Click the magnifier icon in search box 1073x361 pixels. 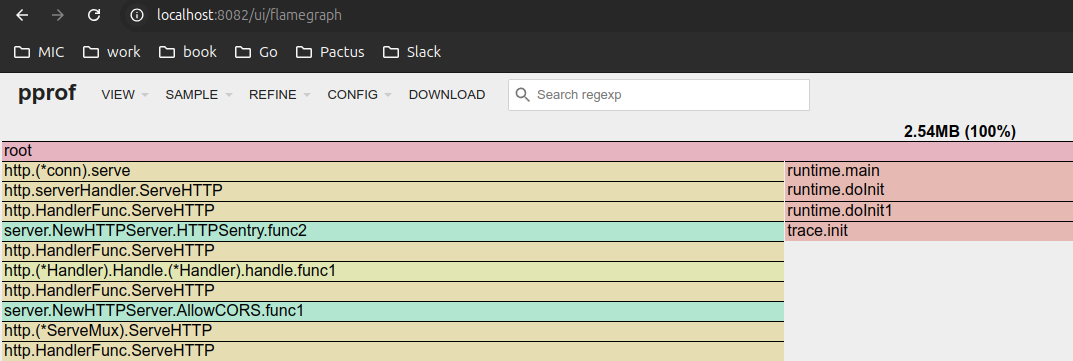[x=523, y=94]
